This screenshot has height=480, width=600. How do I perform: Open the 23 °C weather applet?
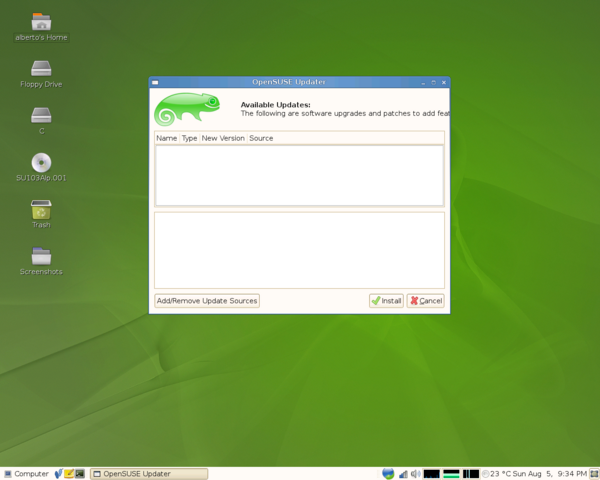point(497,474)
